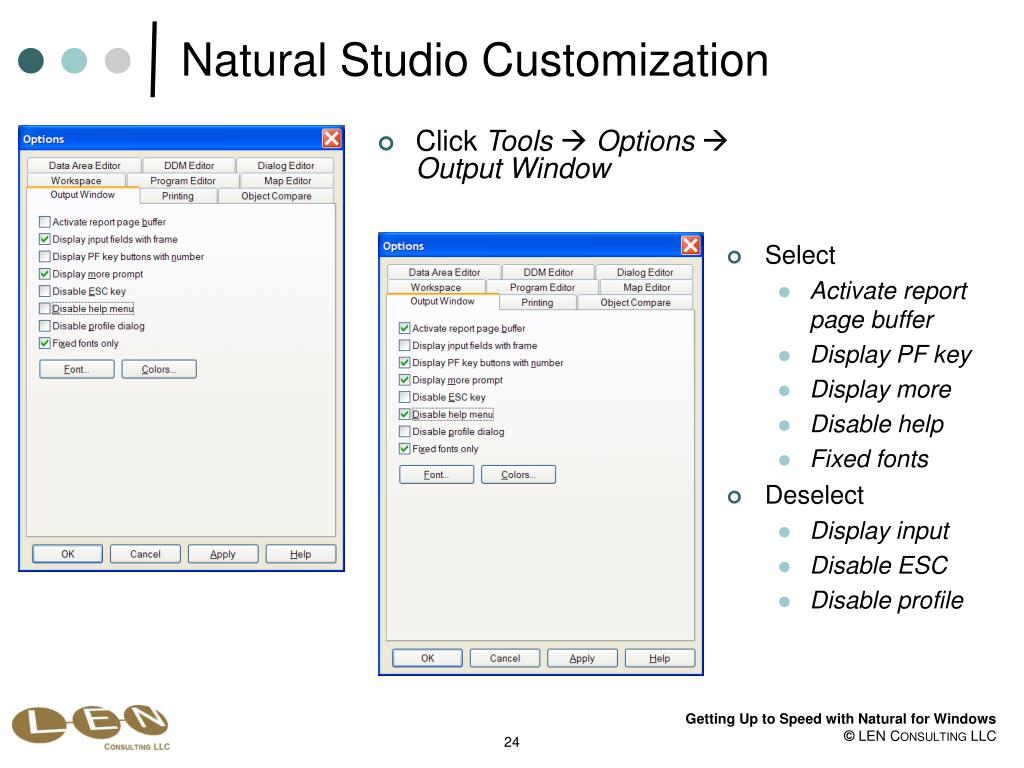Image resolution: width=1024 pixels, height=768 pixels.
Task: Select Object Compare tab in left dialog
Action: [x=276, y=196]
